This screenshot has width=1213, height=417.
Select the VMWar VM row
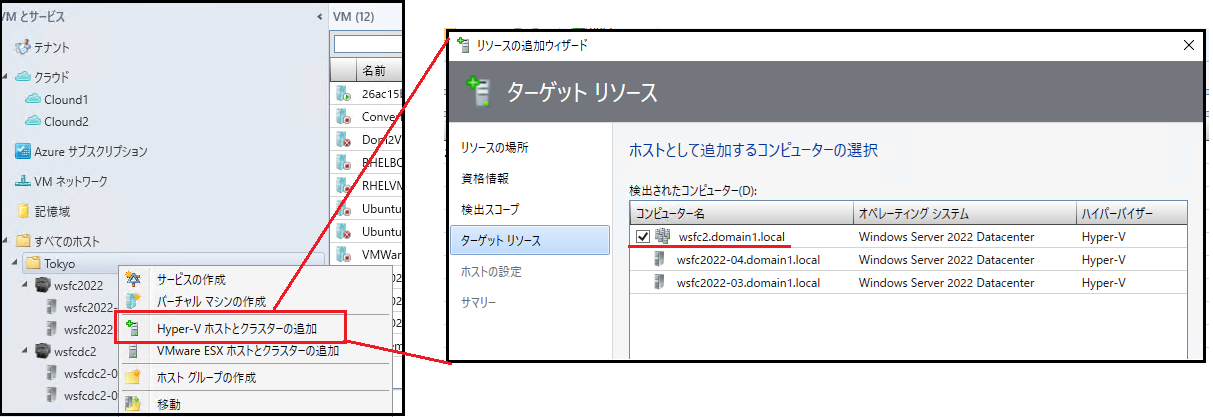pos(367,254)
